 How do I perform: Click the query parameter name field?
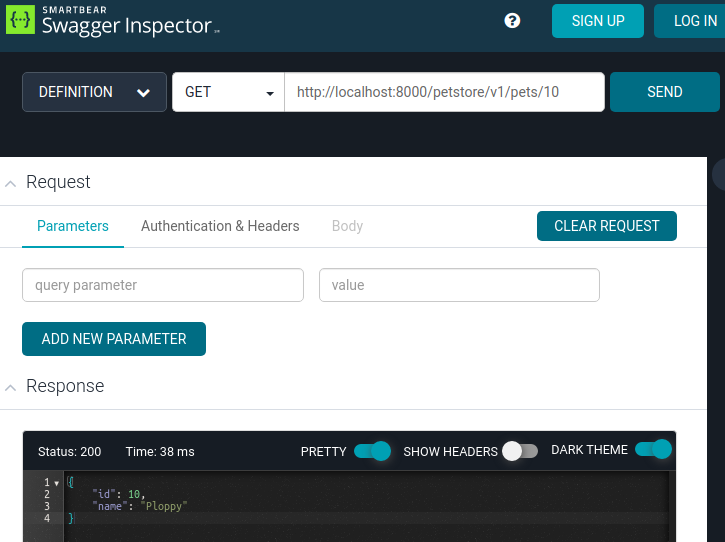point(162,285)
